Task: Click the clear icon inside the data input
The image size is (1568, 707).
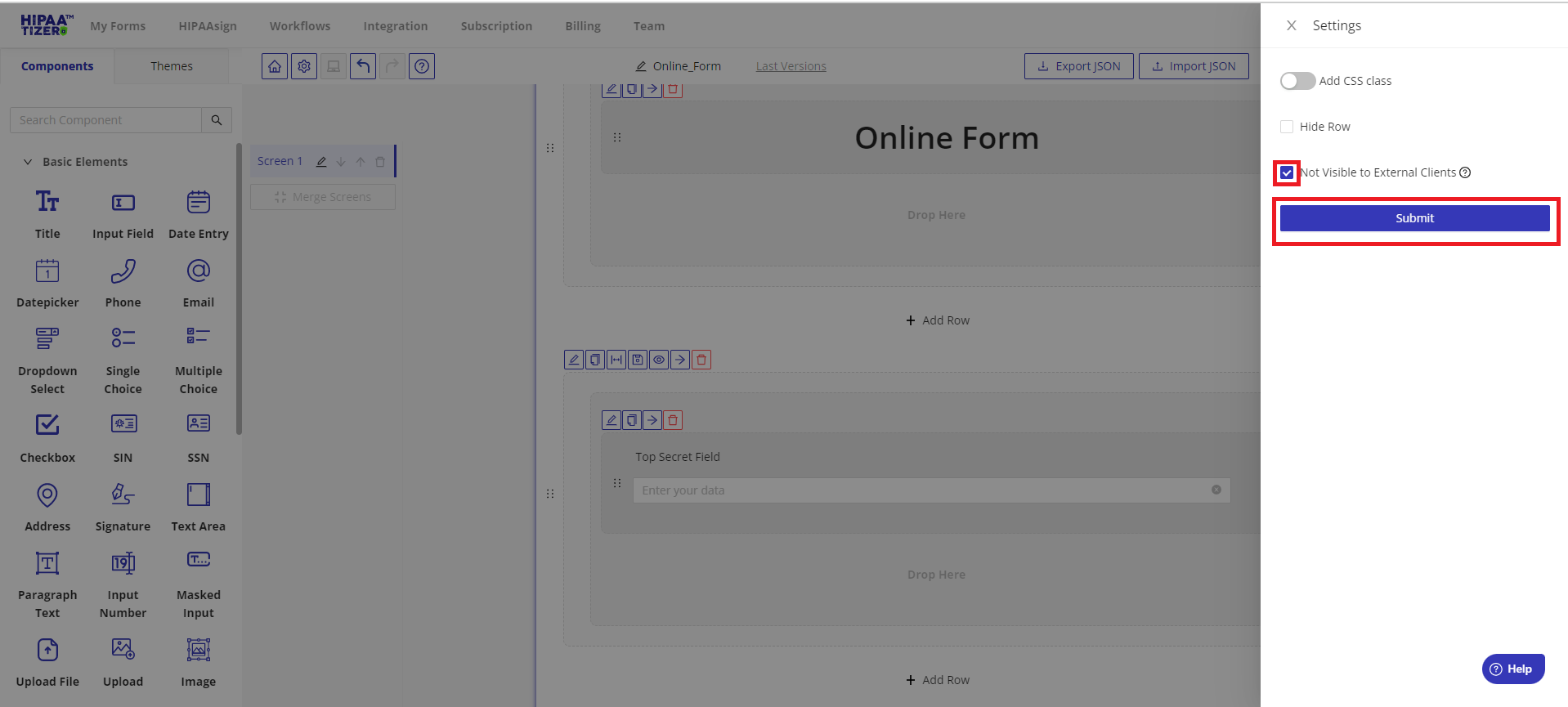Action: click(x=1216, y=490)
